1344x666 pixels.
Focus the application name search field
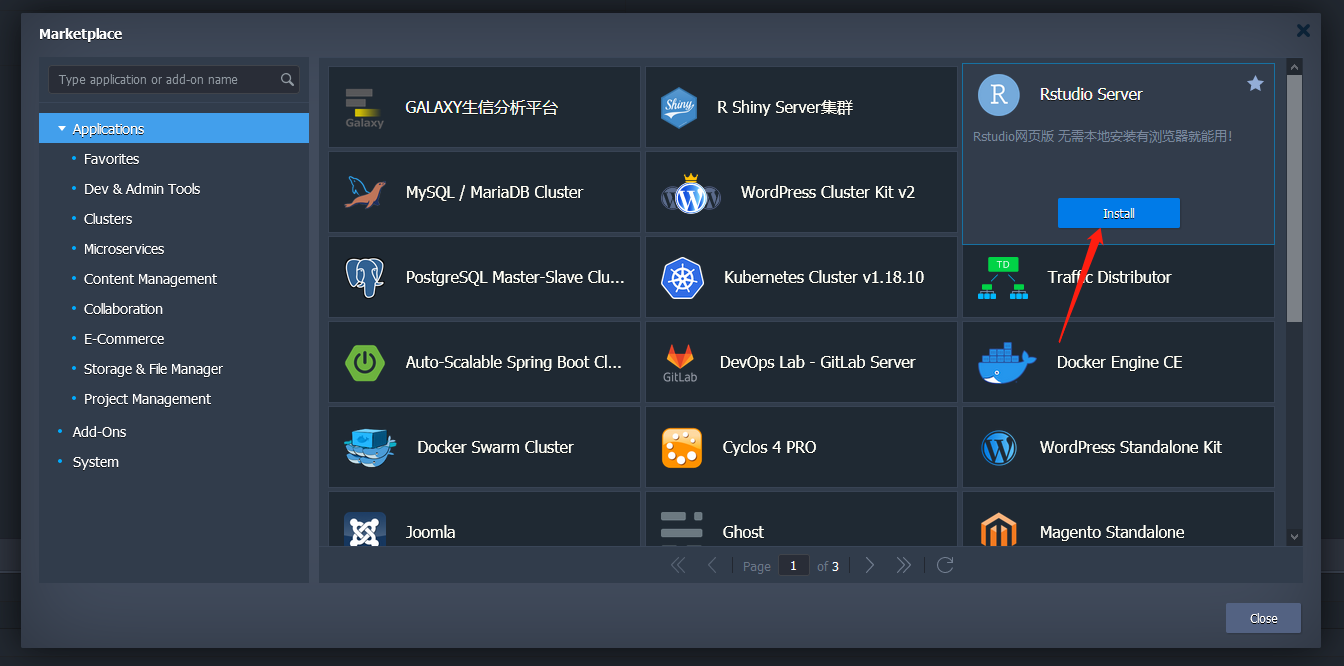(166, 80)
